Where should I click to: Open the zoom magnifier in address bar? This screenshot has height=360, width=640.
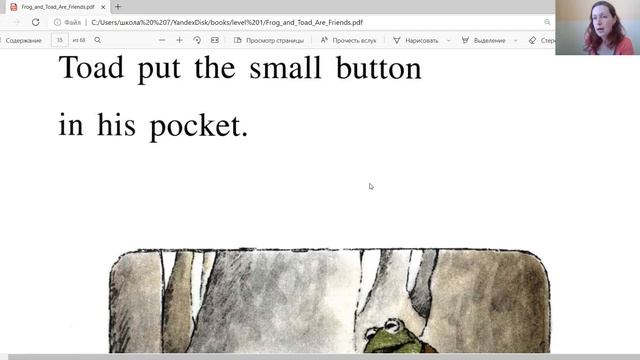[547, 22]
